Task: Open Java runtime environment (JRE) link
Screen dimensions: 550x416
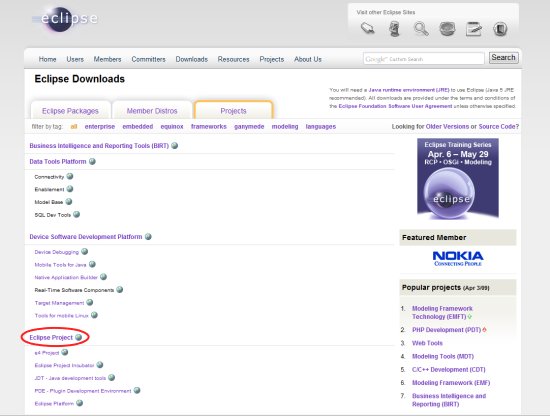Action: pyautogui.click(x=409, y=90)
